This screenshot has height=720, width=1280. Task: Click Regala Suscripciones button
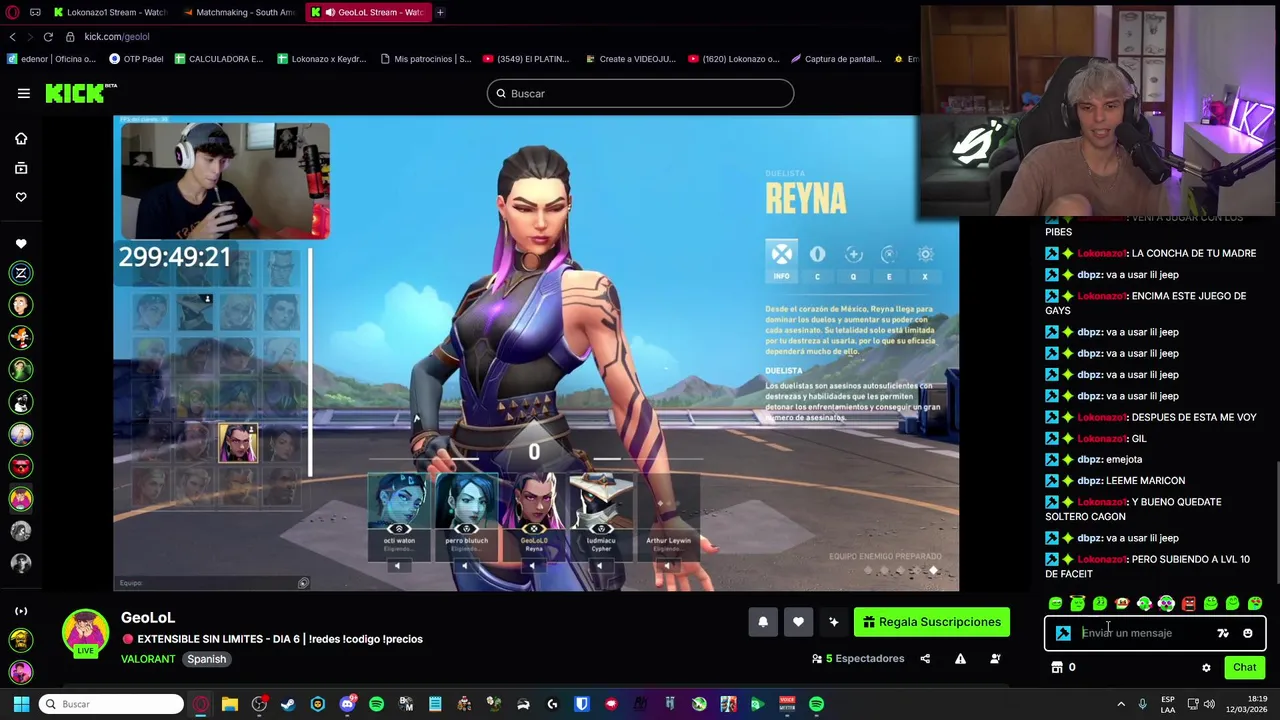[x=932, y=622]
